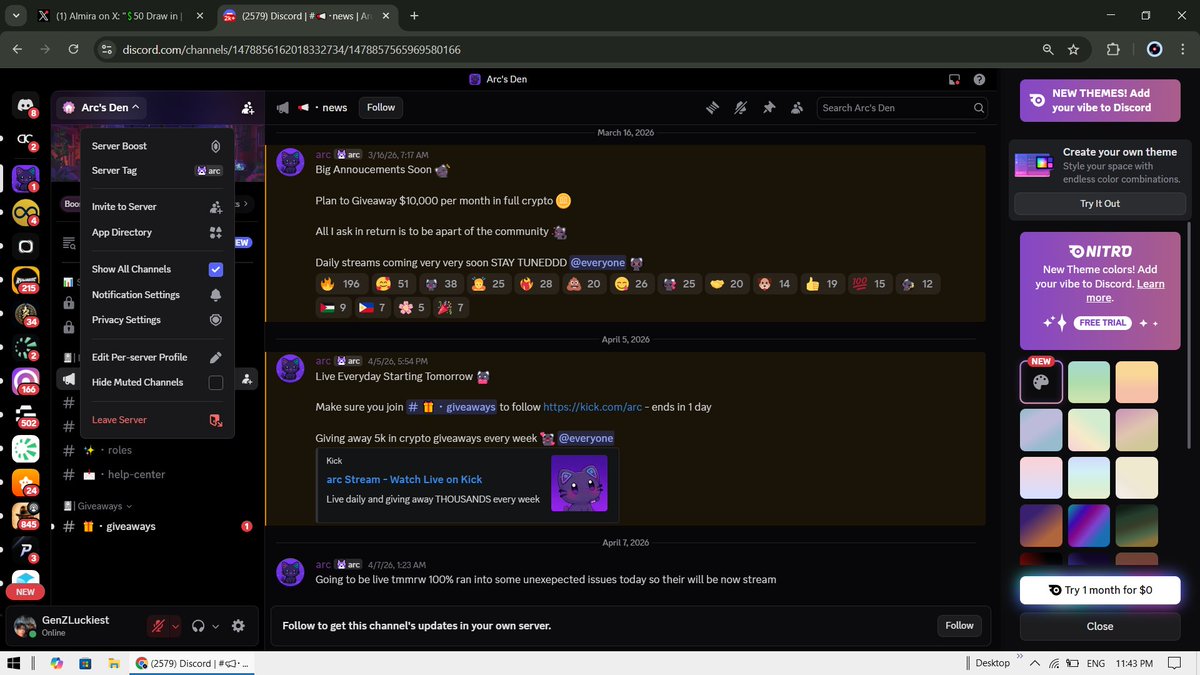This screenshot has height=675, width=1200.
Task: Open Server Boost menu entry
Action: point(157,146)
